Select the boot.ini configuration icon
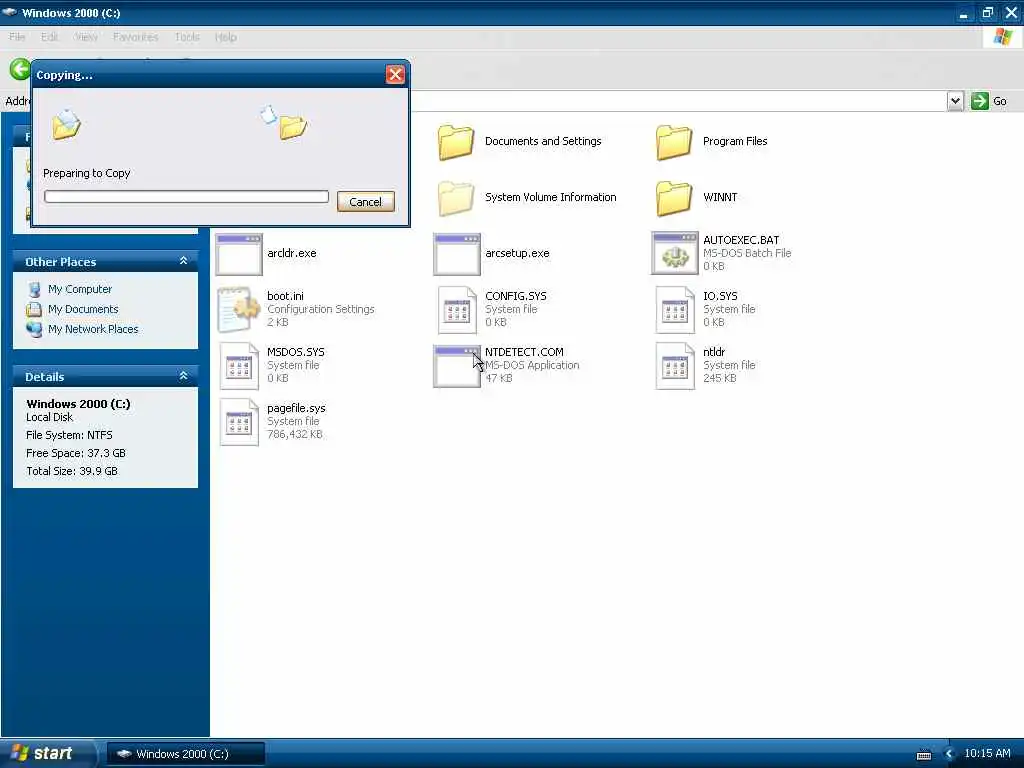Screen dimensions: 1024x768 (x=238, y=310)
